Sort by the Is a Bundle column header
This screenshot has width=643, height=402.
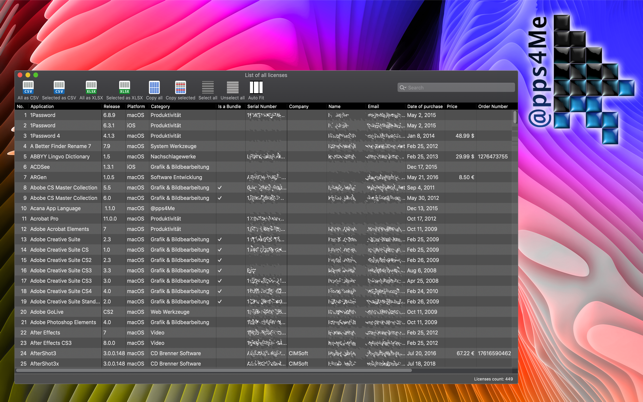click(x=230, y=106)
